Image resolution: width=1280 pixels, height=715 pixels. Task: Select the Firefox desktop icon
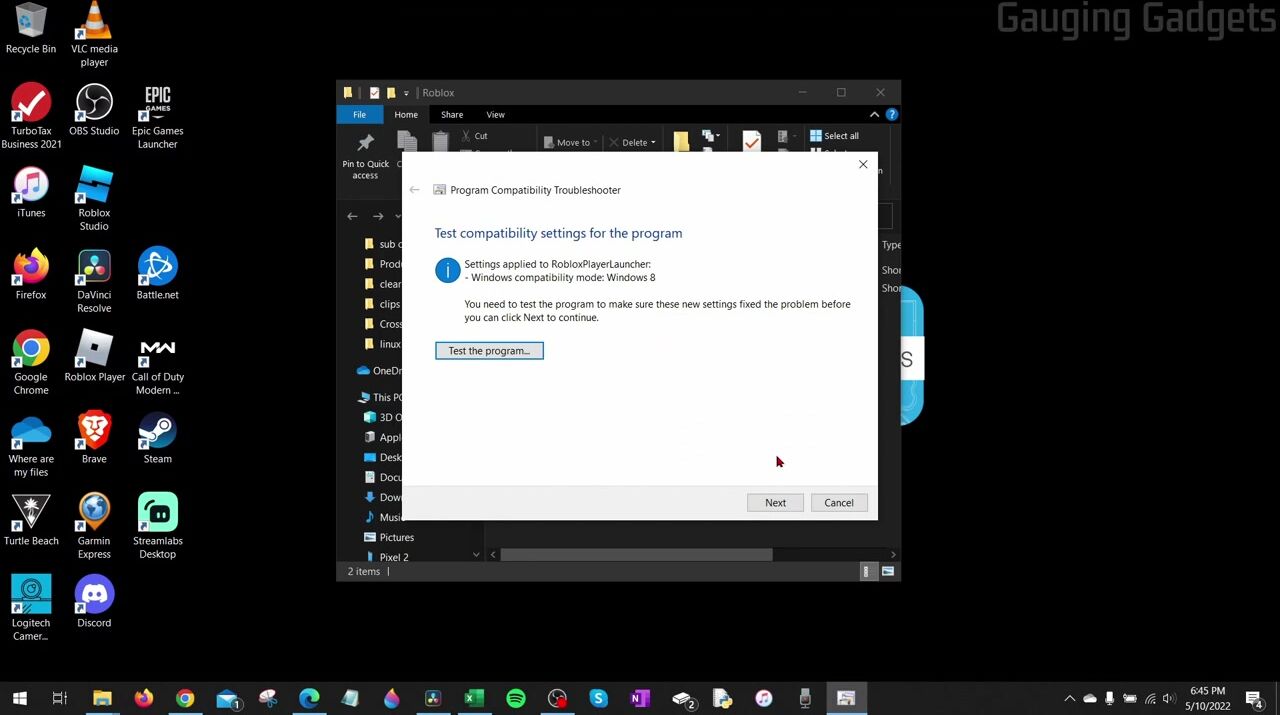[31, 275]
